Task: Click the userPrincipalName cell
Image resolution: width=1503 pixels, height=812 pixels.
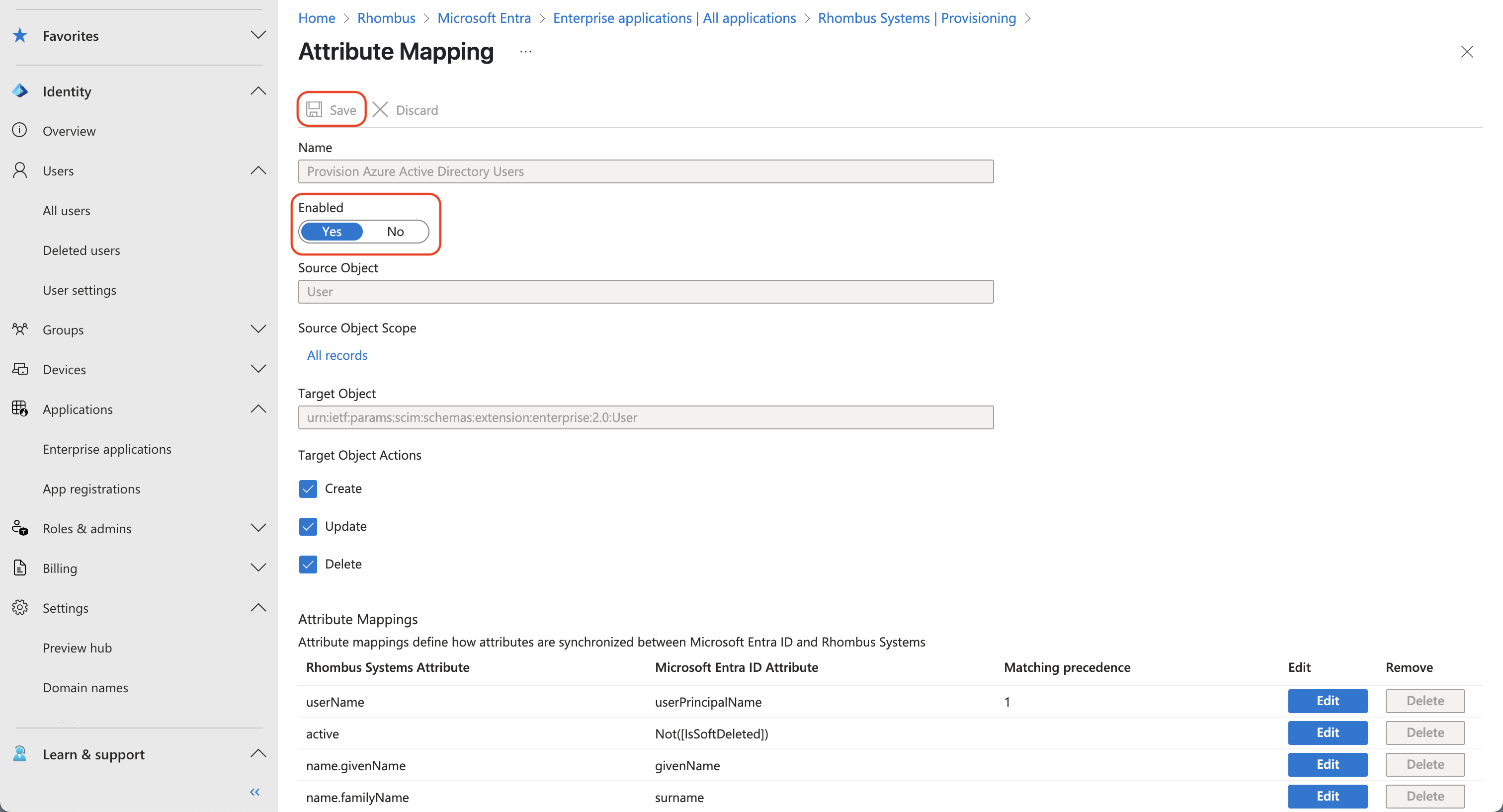Action: [x=708, y=702]
